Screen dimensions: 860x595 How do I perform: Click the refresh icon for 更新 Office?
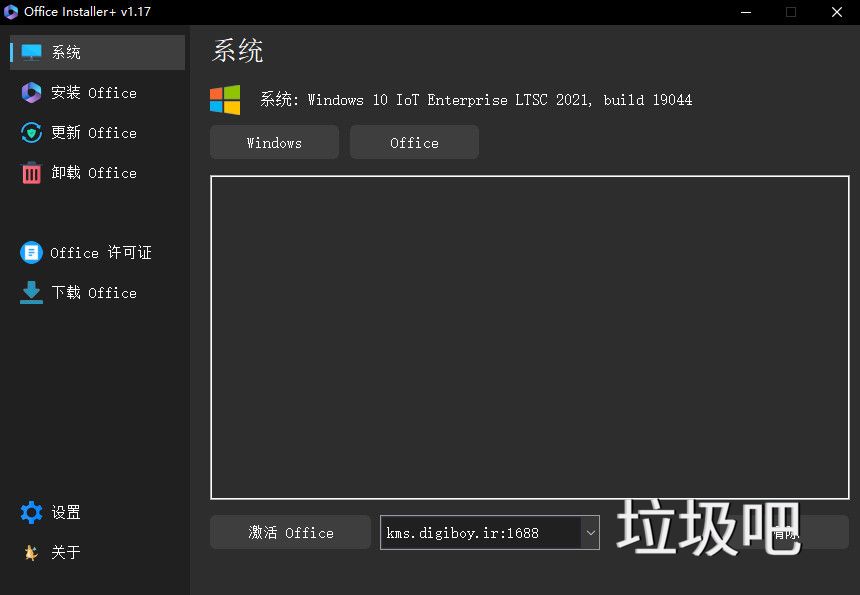31,132
